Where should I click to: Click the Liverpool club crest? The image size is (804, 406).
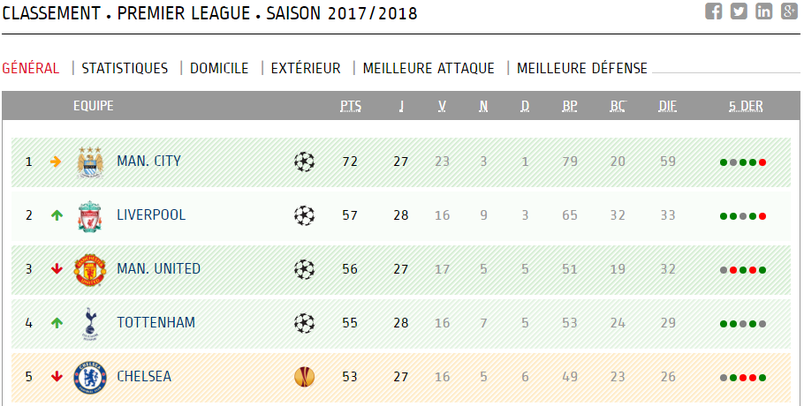coord(90,215)
